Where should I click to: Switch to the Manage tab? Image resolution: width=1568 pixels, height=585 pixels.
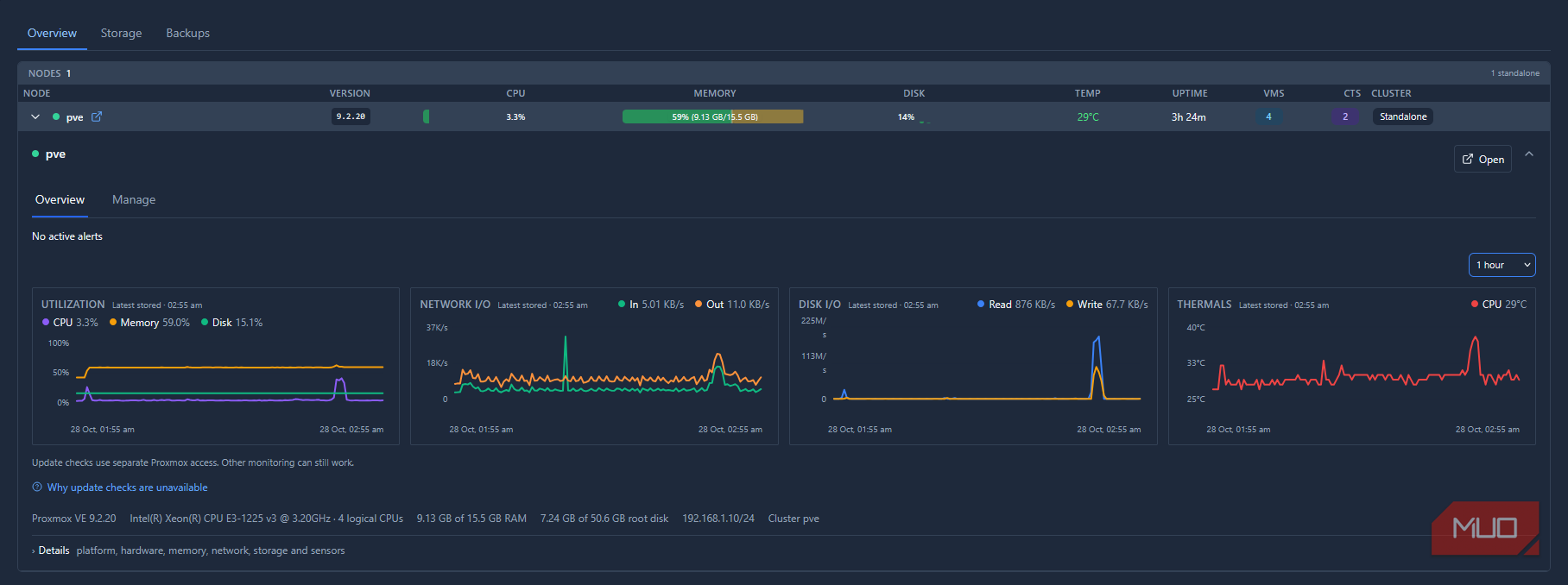(x=134, y=199)
